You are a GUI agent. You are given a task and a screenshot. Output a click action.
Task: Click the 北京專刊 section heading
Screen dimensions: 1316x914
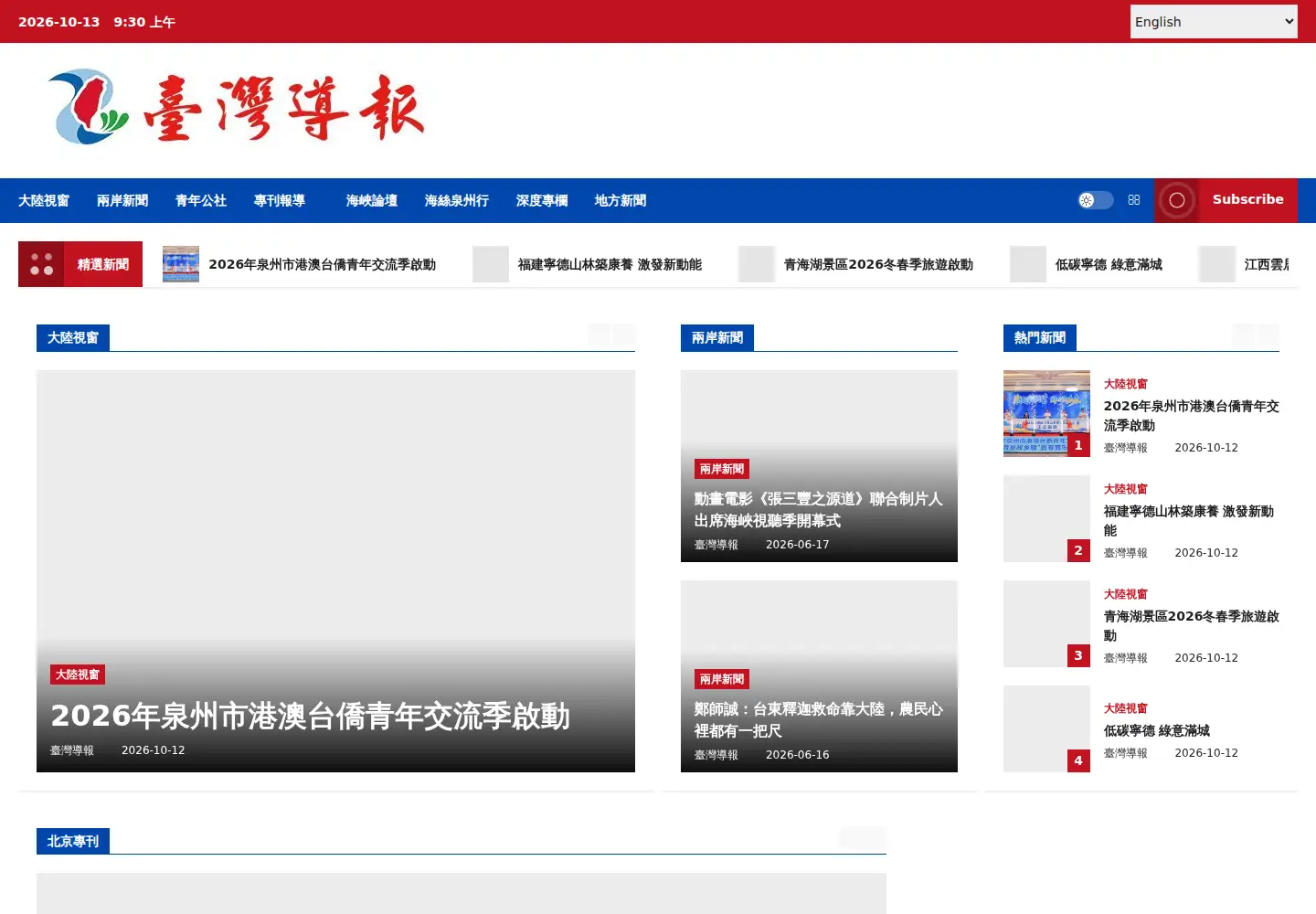[x=73, y=841]
